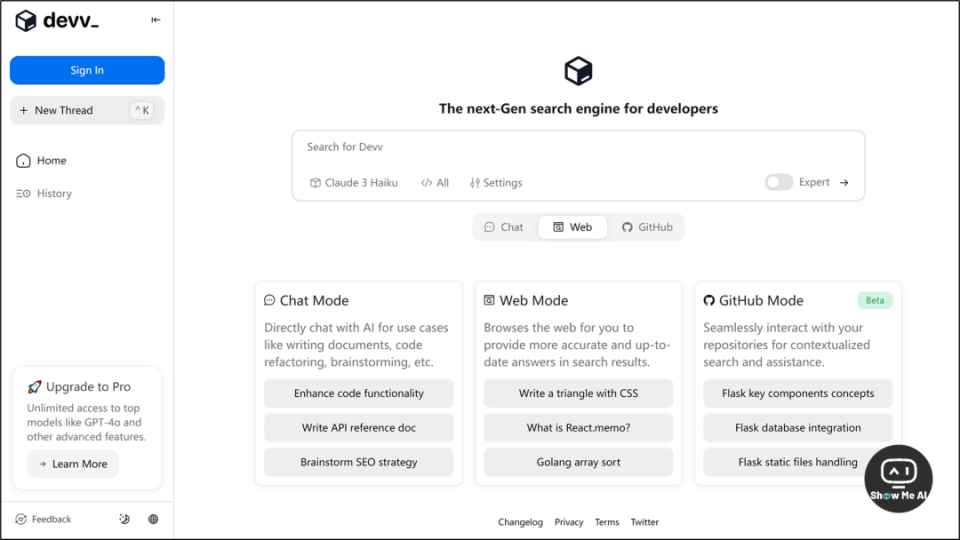960x540 pixels.
Task: Click the rocket icon in Upgrade to Pro
Action: [34, 387]
